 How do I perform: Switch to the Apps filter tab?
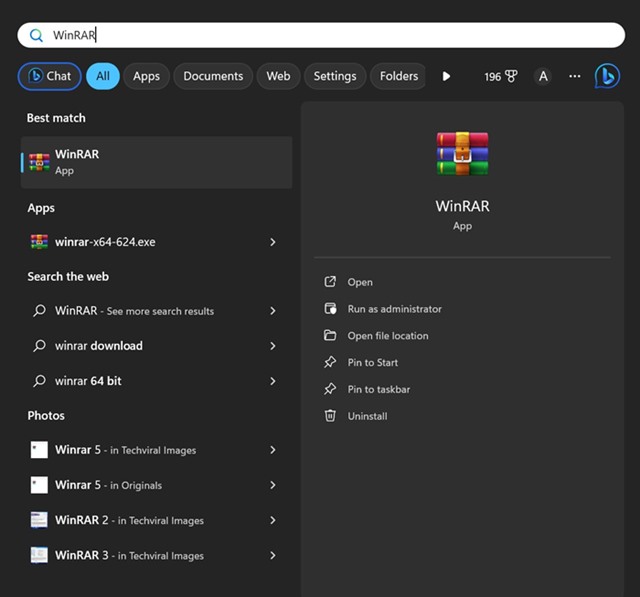click(x=146, y=76)
